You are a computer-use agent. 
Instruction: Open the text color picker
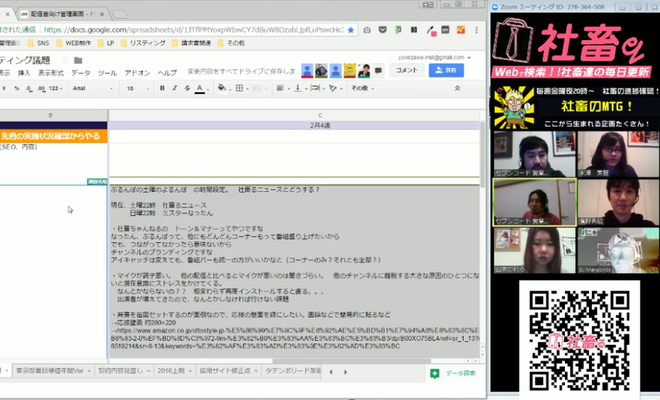[200, 88]
